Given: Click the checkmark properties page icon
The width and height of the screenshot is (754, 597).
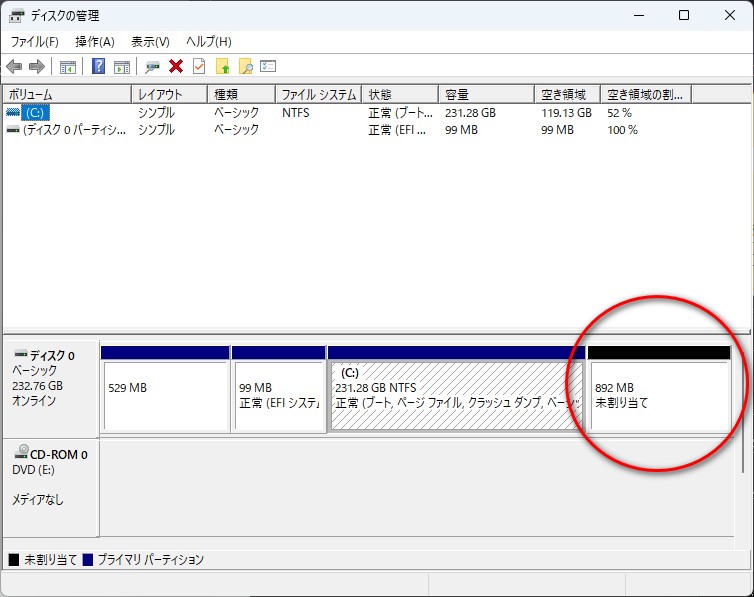Looking at the screenshot, I should click(199, 66).
